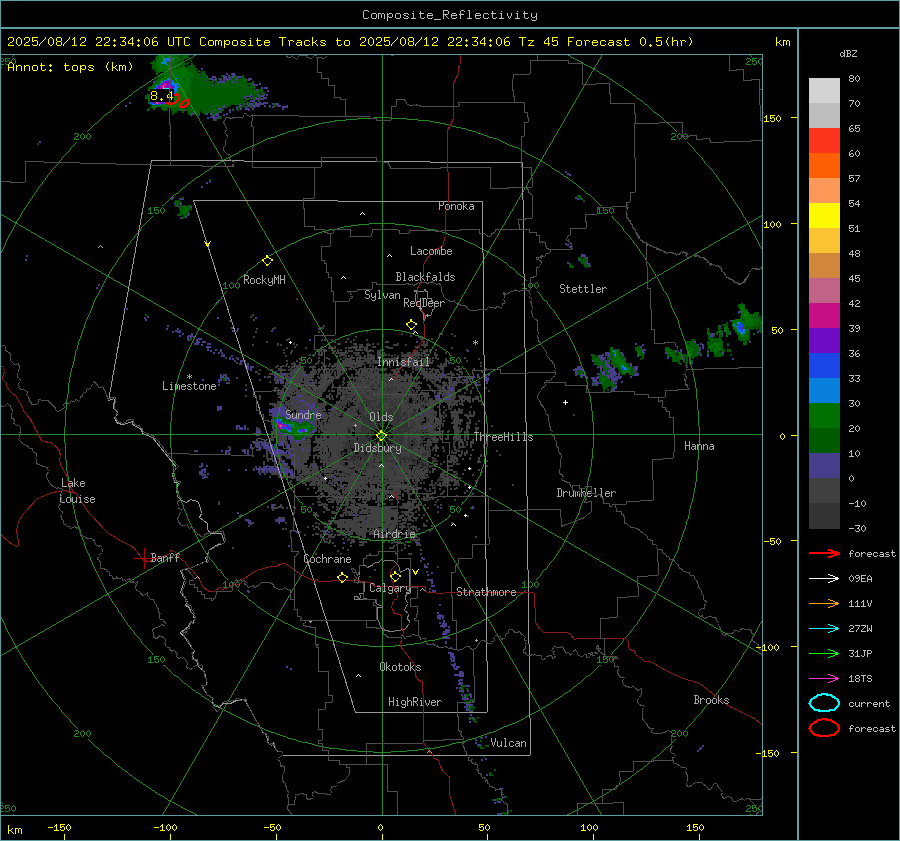Click the magenta 18TS arrow symbol
The height and width of the screenshot is (841, 900).
pyautogui.click(x=824, y=679)
